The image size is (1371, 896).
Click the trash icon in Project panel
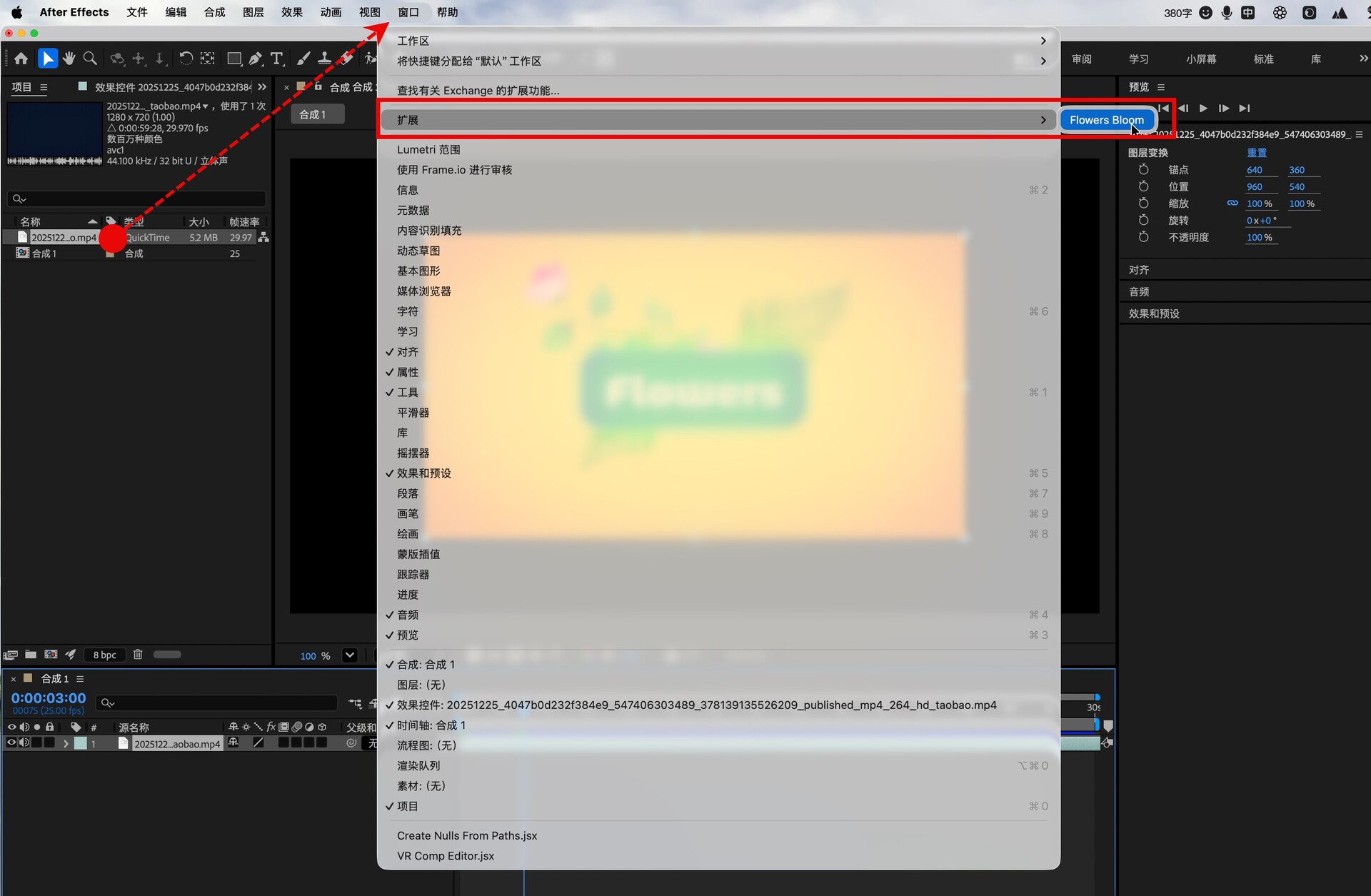pos(138,654)
